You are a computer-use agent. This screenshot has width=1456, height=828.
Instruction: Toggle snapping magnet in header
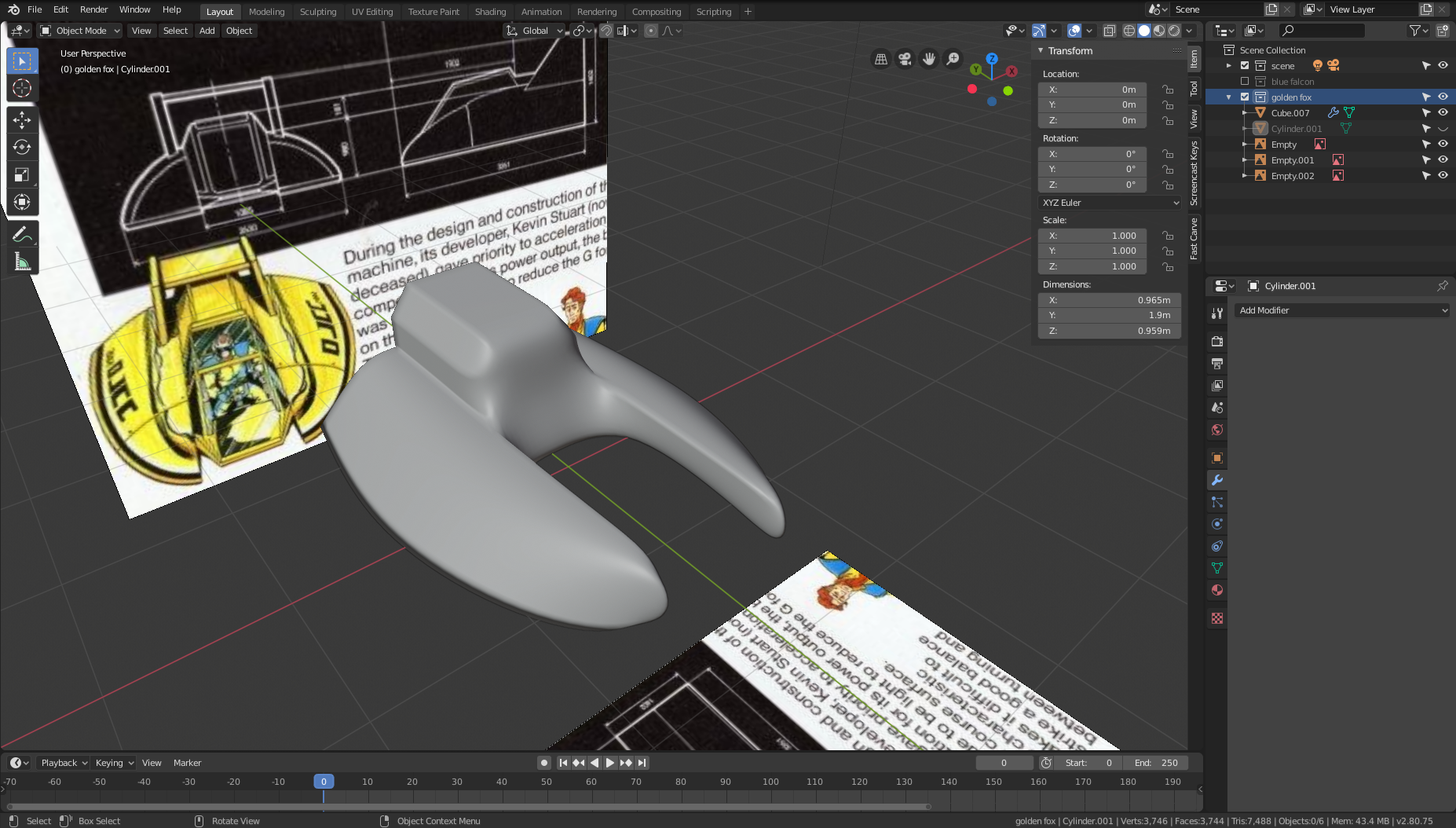click(x=606, y=31)
